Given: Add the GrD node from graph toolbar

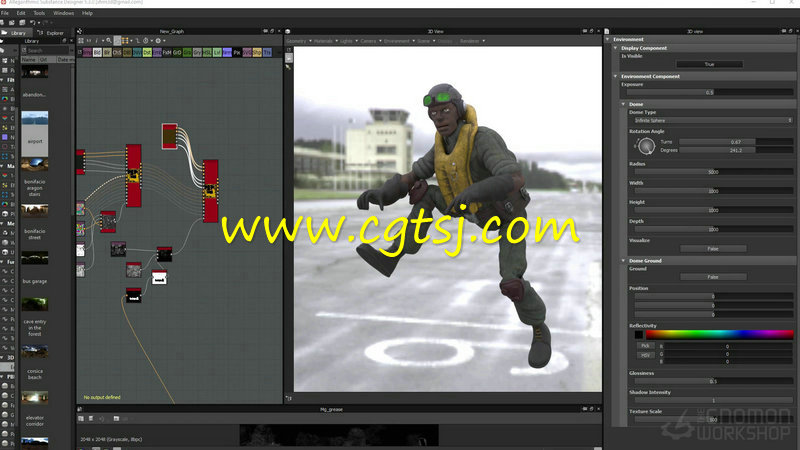Looking at the screenshot, I should (x=177, y=53).
